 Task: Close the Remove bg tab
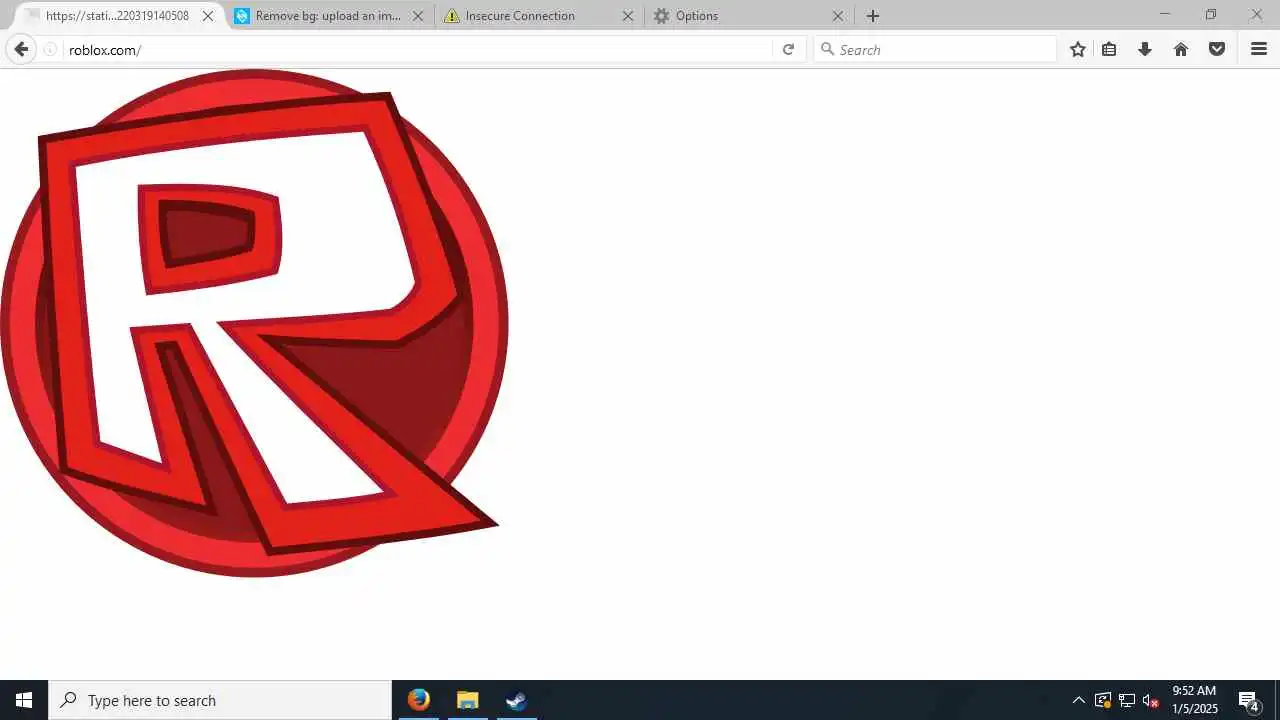[418, 16]
